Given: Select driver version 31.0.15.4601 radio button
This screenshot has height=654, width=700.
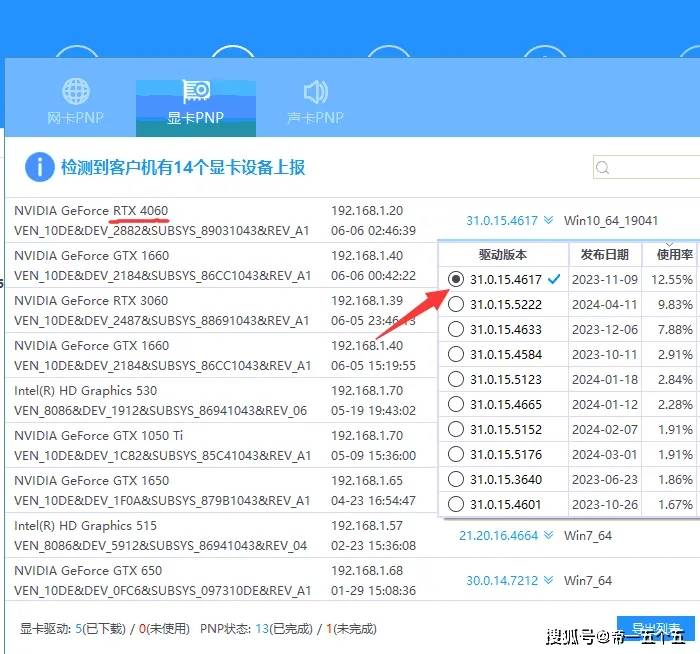Looking at the screenshot, I should (456, 504).
